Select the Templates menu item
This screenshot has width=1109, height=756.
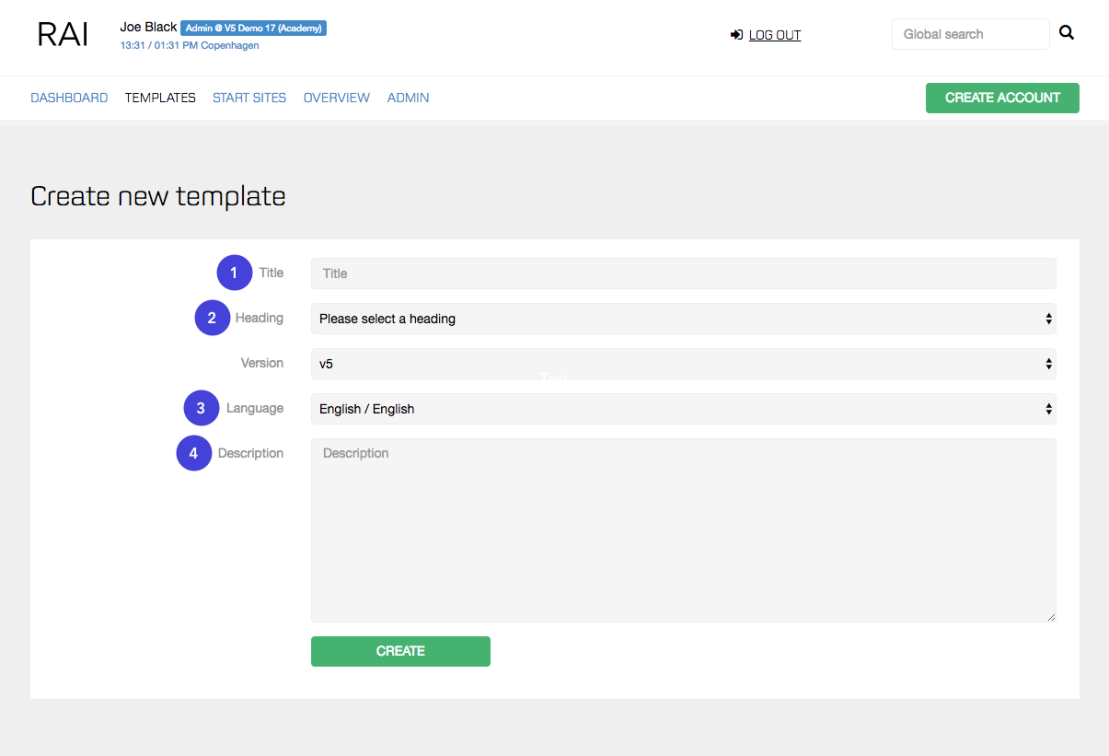[x=160, y=98]
